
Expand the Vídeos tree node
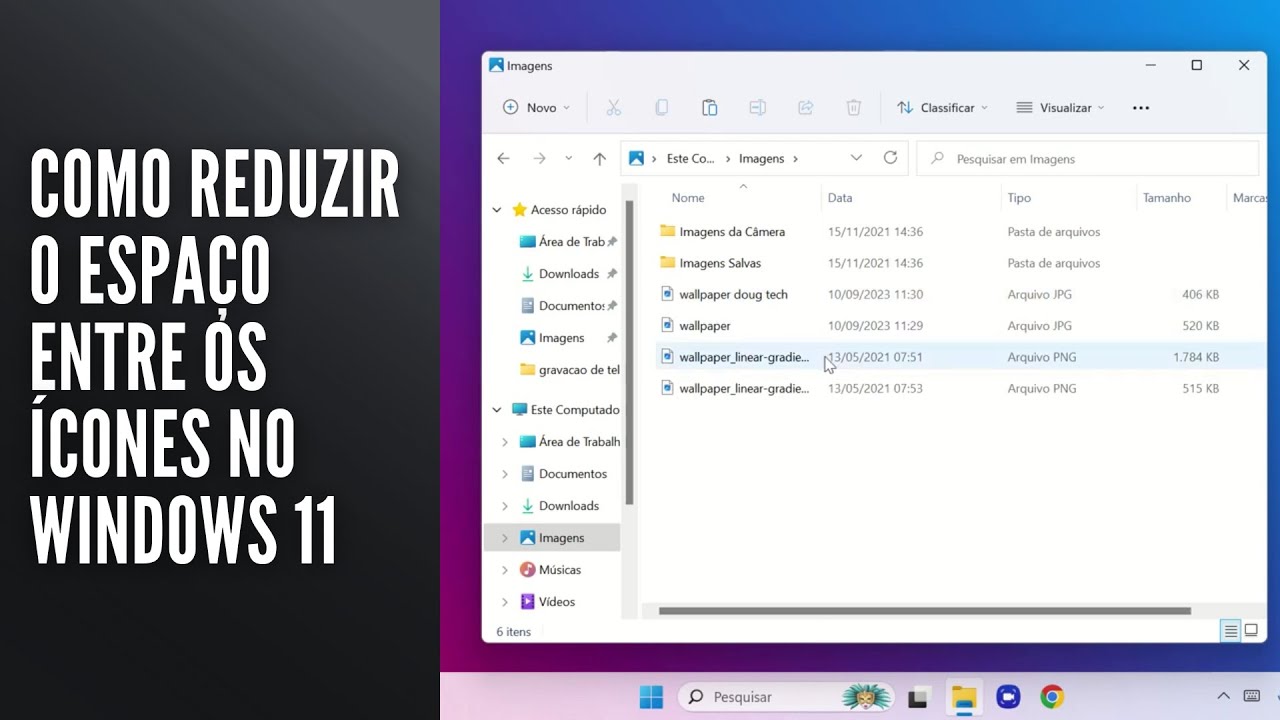tap(505, 602)
